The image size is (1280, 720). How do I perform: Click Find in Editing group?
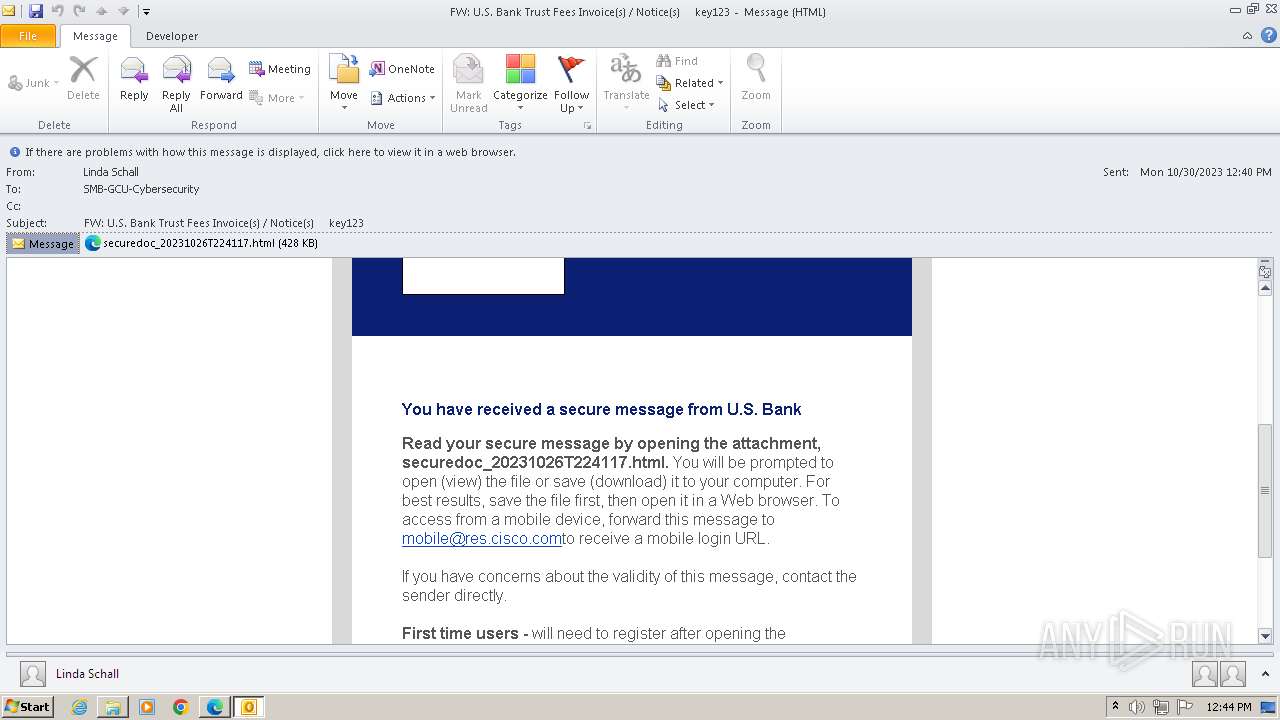tap(677, 61)
